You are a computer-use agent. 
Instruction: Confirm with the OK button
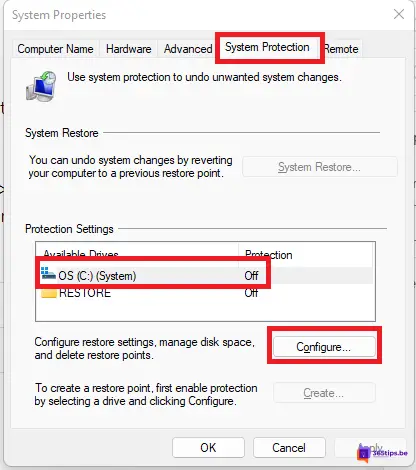coord(208,447)
